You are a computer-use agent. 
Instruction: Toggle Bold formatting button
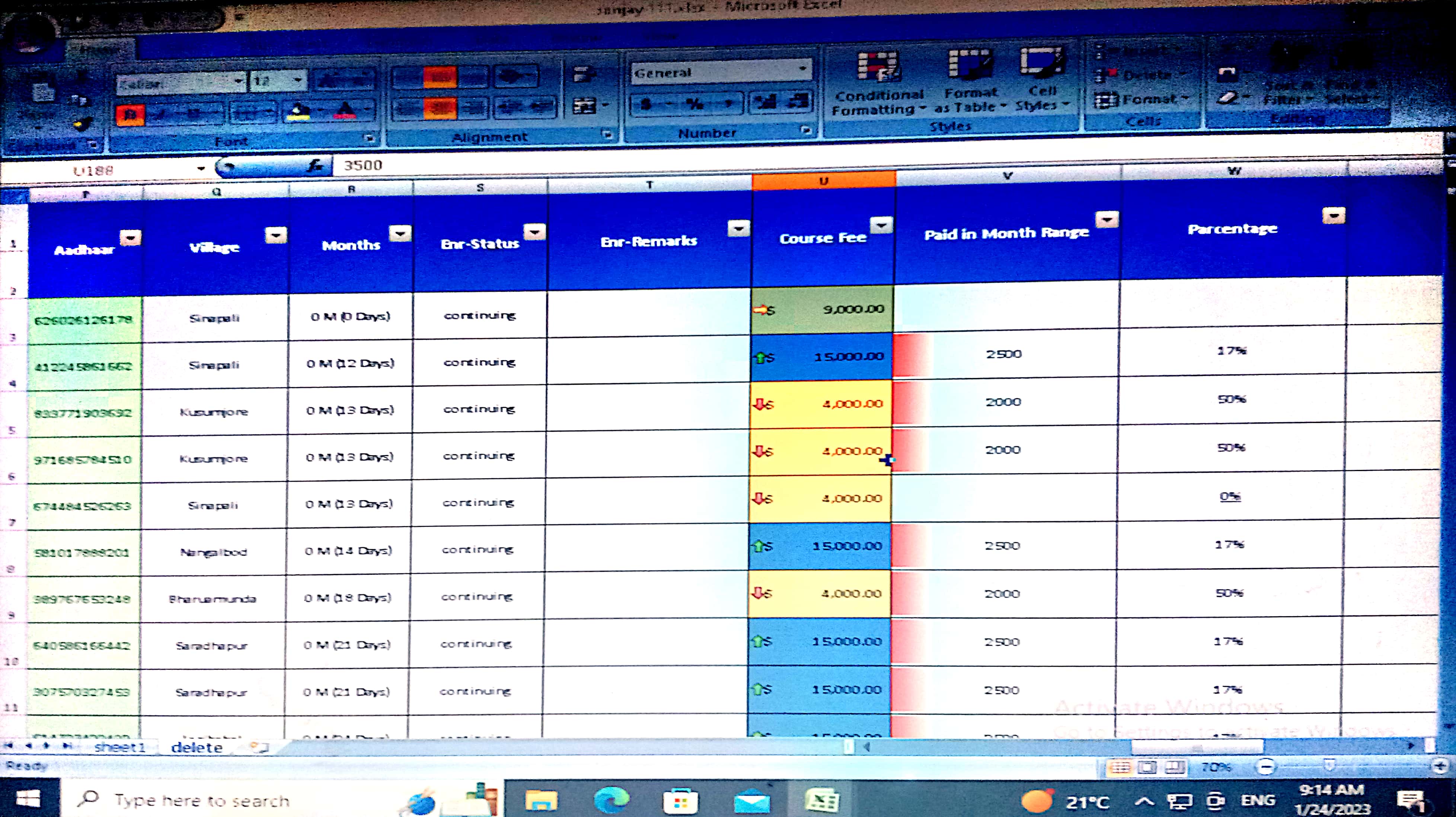click(x=130, y=115)
